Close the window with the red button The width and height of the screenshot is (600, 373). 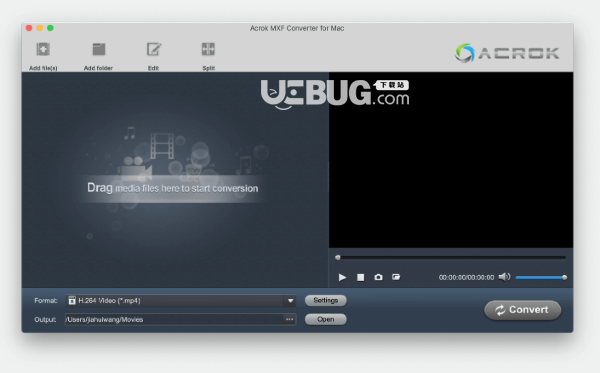tap(29, 28)
